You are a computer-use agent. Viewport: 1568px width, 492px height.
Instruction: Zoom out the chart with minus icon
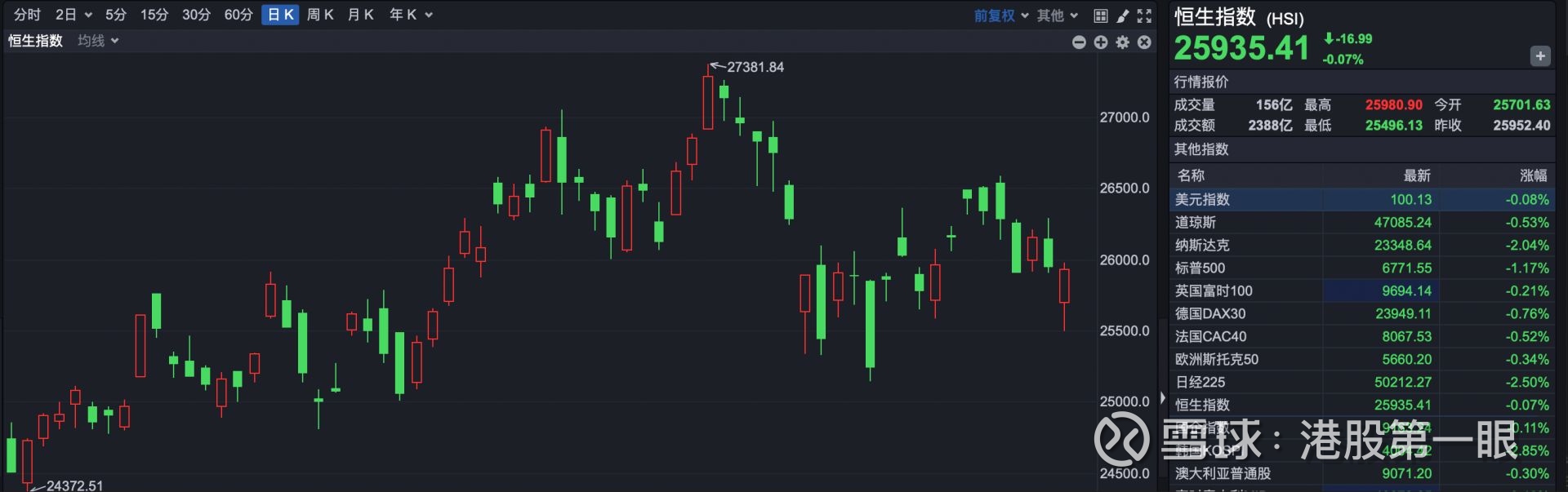coord(1079,42)
